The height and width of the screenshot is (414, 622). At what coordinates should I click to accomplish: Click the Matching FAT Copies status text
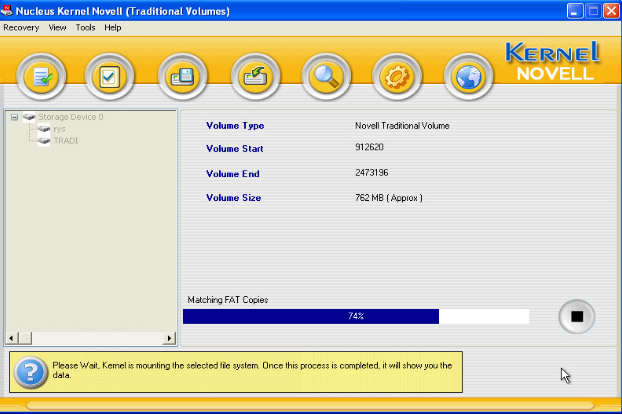pos(228,300)
